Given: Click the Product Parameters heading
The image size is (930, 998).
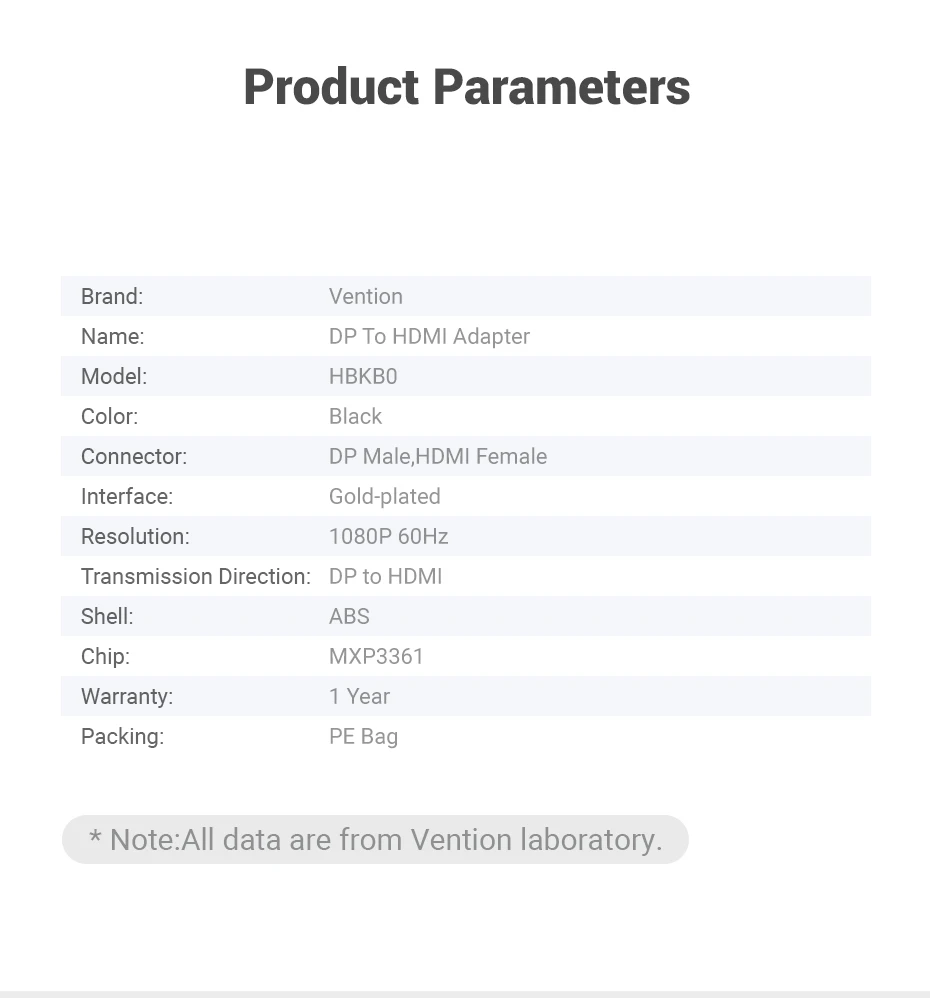Looking at the screenshot, I should point(466,87).
